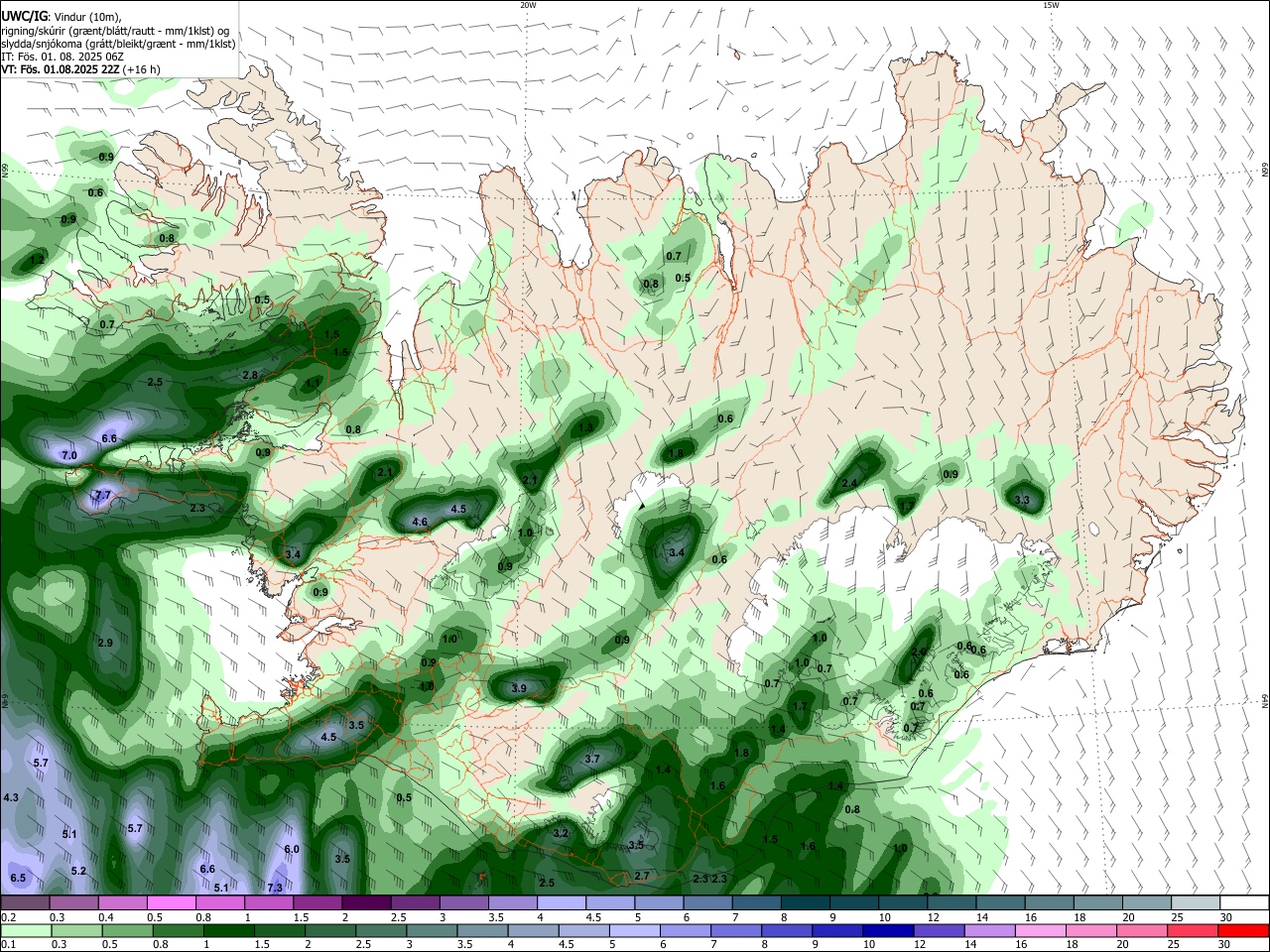The image size is (1270, 952).
Task: Click the 3.3 precipitation value in the east
Action: (x=1022, y=500)
